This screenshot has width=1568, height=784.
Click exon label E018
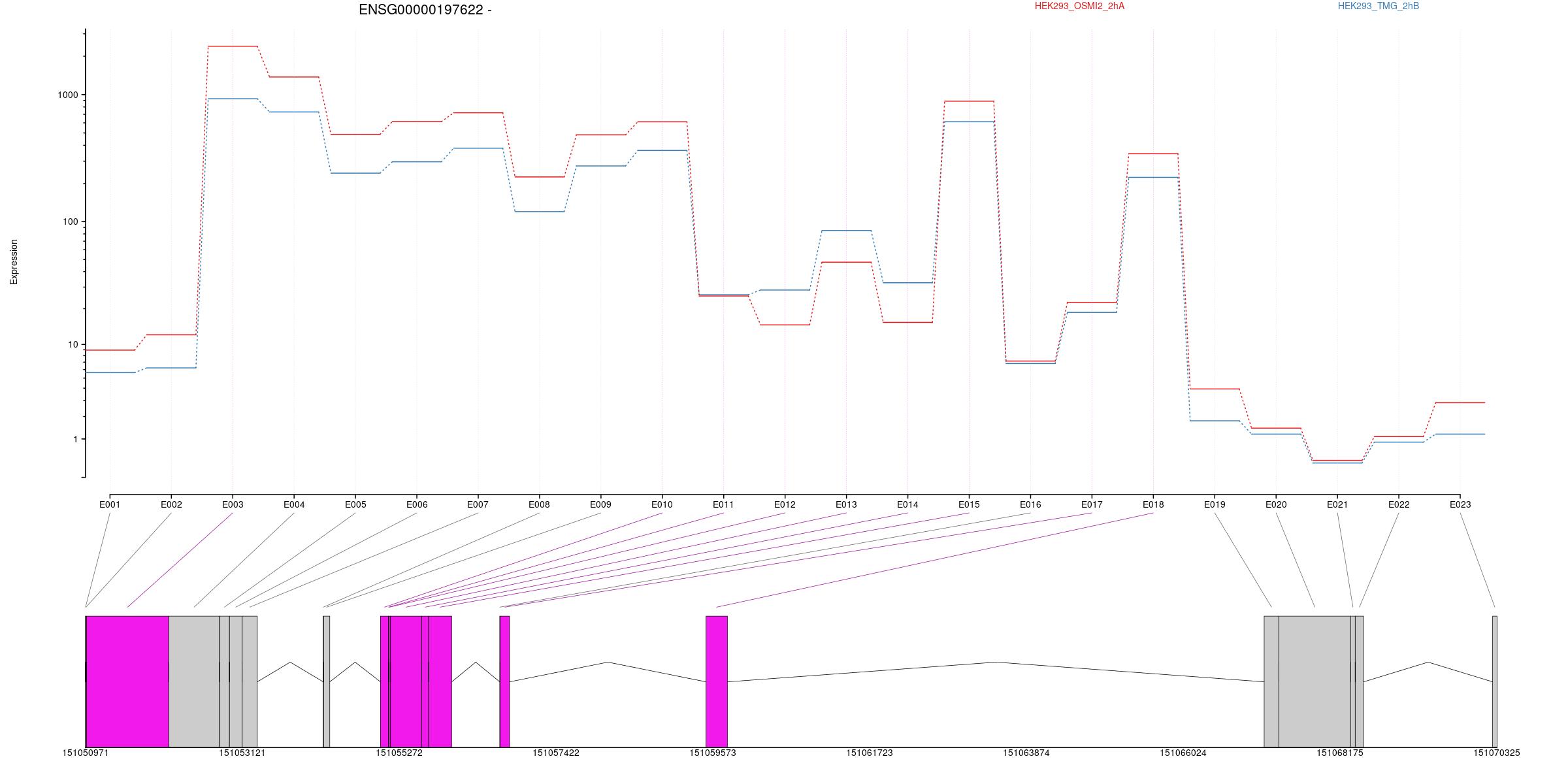(1153, 504)
